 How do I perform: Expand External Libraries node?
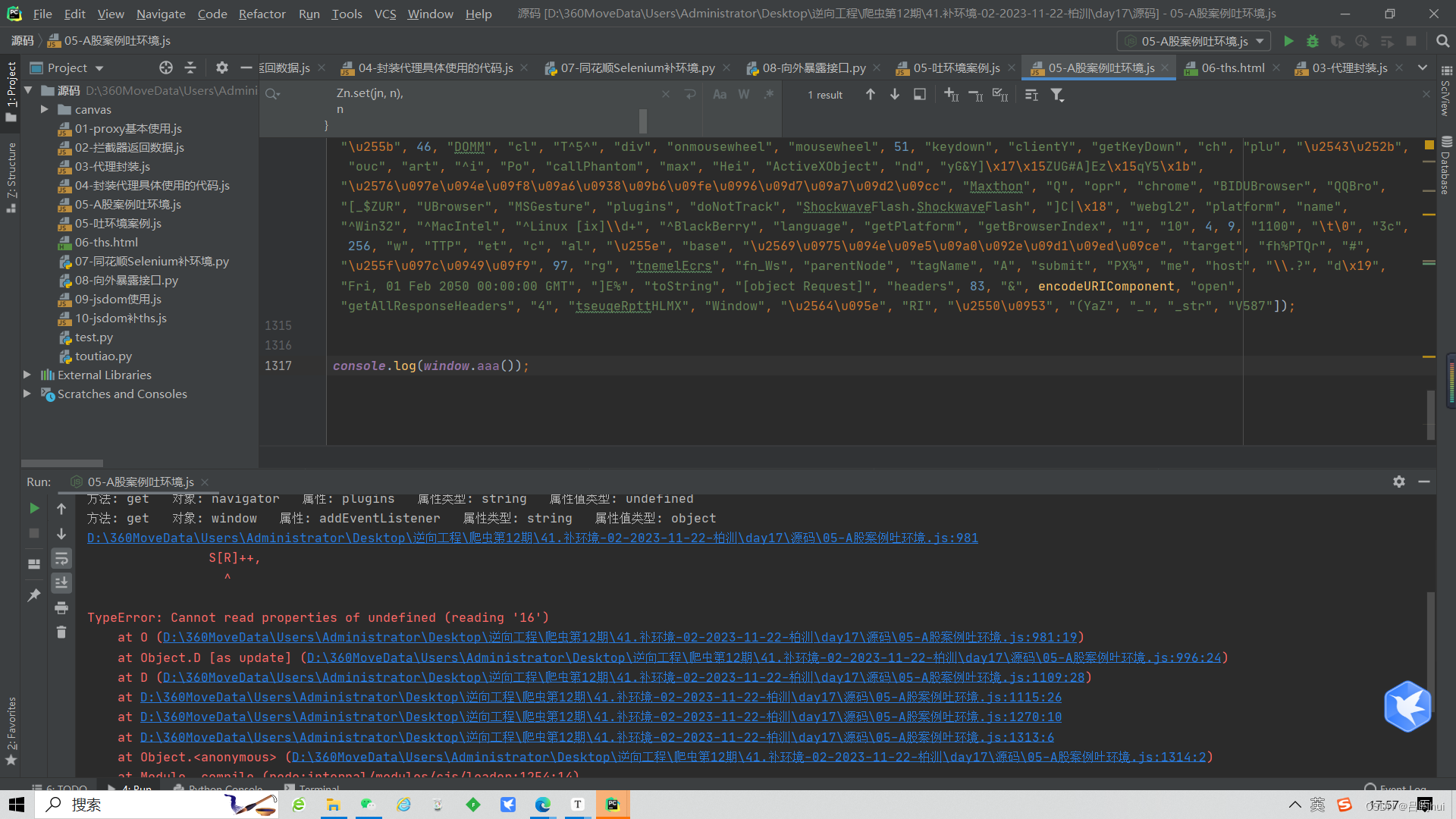click(x=27, y=375)
